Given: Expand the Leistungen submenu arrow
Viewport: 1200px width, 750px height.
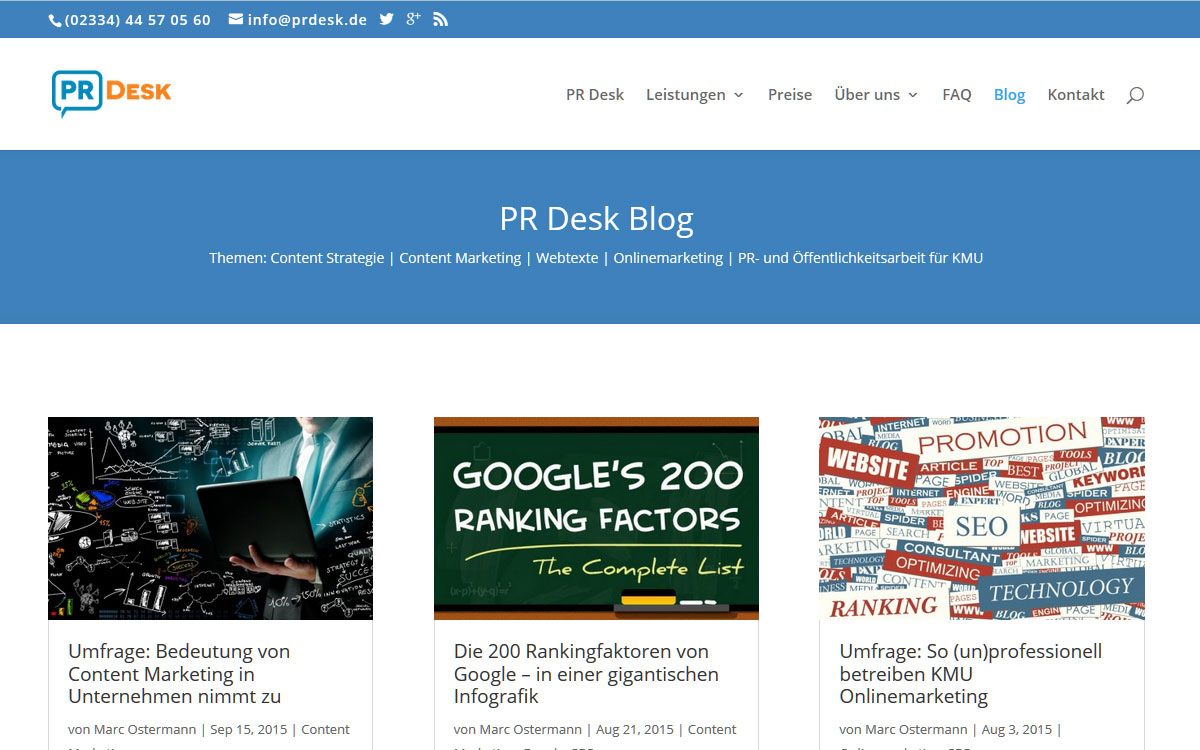Looking at the screenshot, I should (739, 95).
